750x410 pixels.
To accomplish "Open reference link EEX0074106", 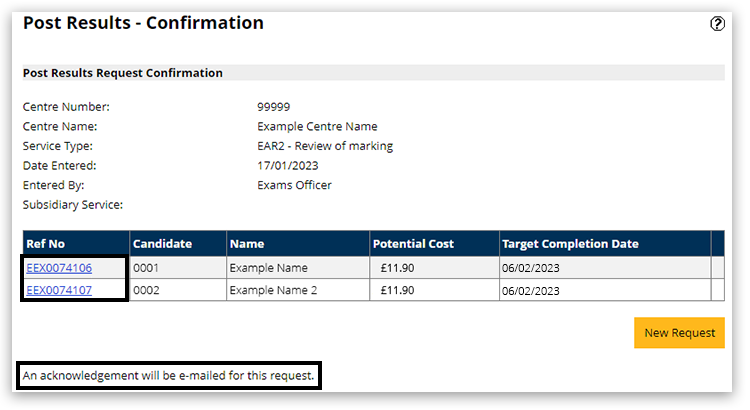I will (59, 268).
